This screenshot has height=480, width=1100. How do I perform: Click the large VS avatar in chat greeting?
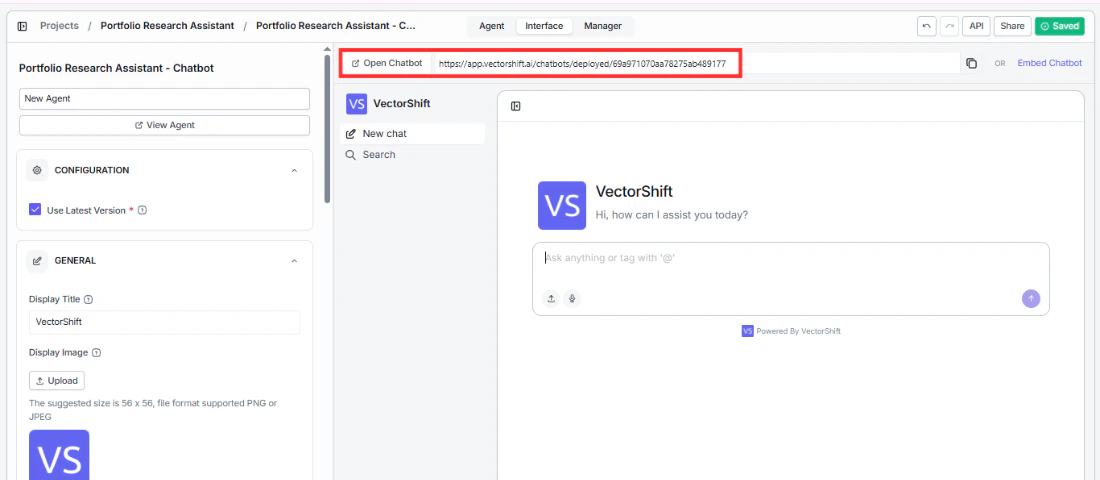pyautogui.click(x=562, y=206)
